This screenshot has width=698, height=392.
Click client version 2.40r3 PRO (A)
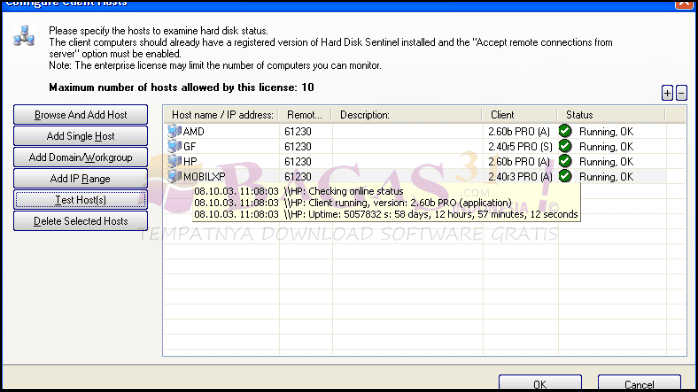point(520,177)
